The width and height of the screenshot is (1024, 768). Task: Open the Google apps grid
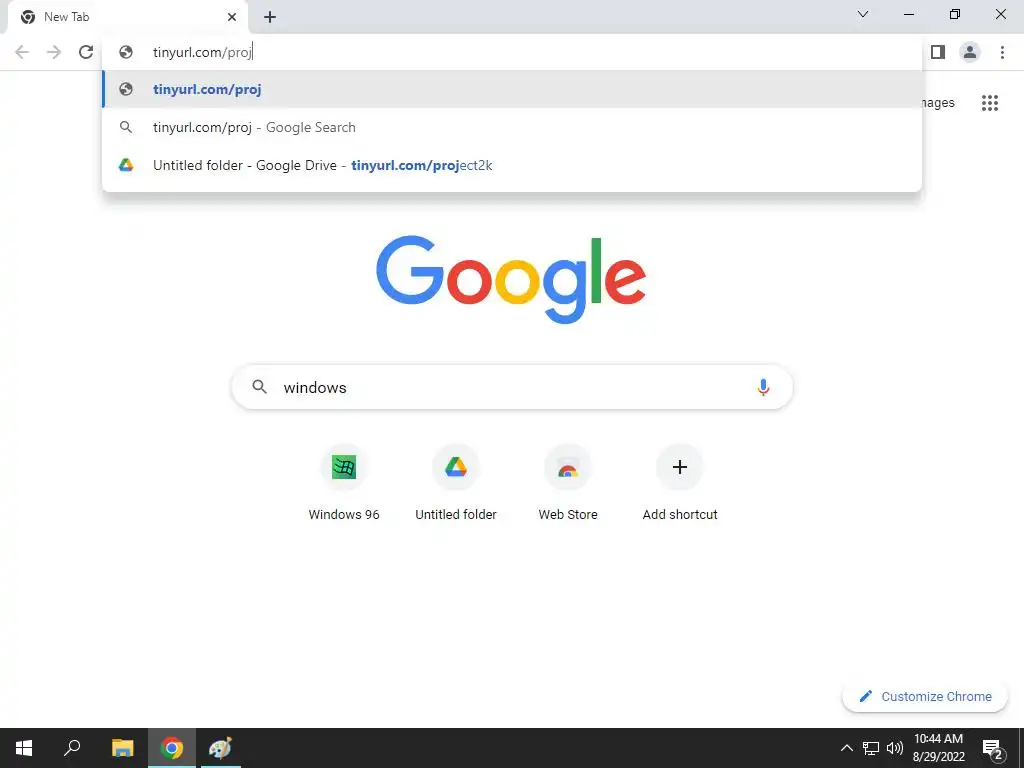click(x=990, y=103)
